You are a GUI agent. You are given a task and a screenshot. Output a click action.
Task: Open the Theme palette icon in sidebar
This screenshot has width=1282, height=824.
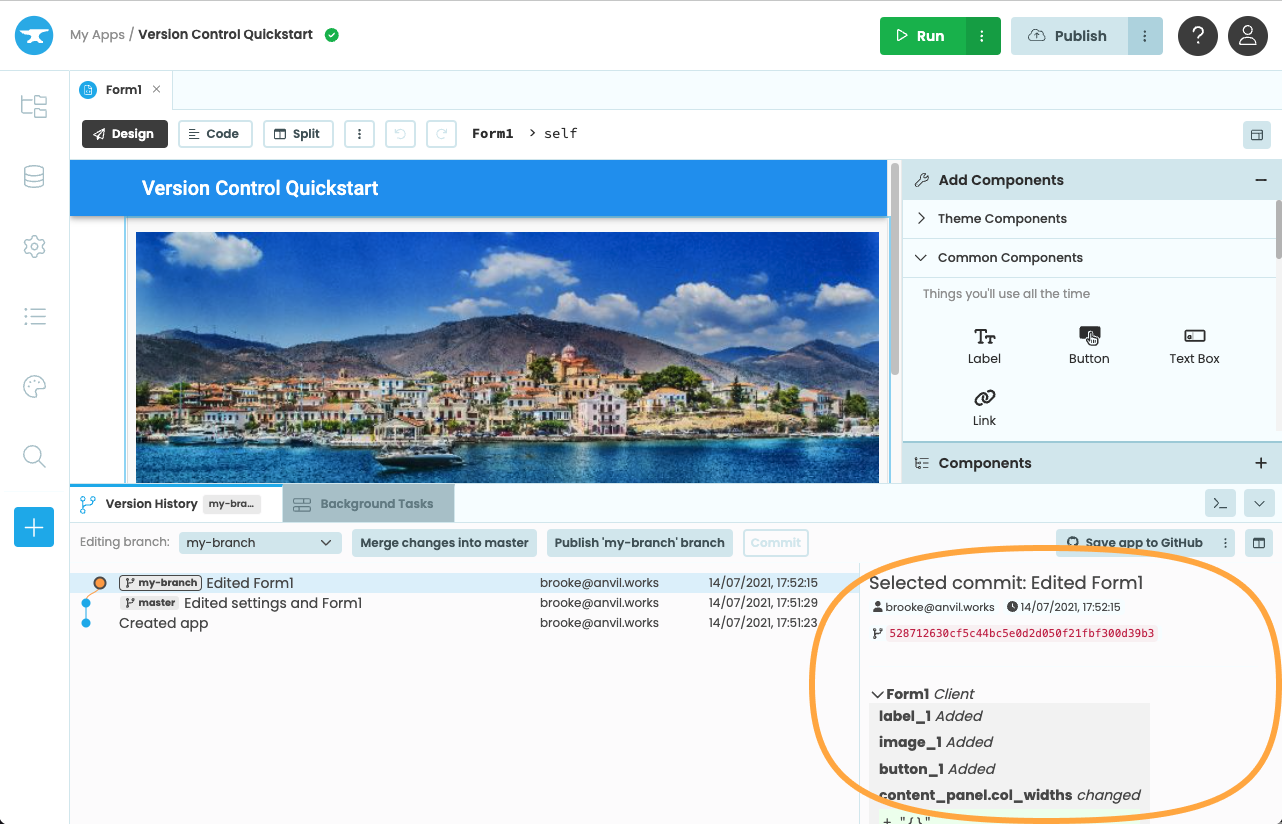pos(33,386)
